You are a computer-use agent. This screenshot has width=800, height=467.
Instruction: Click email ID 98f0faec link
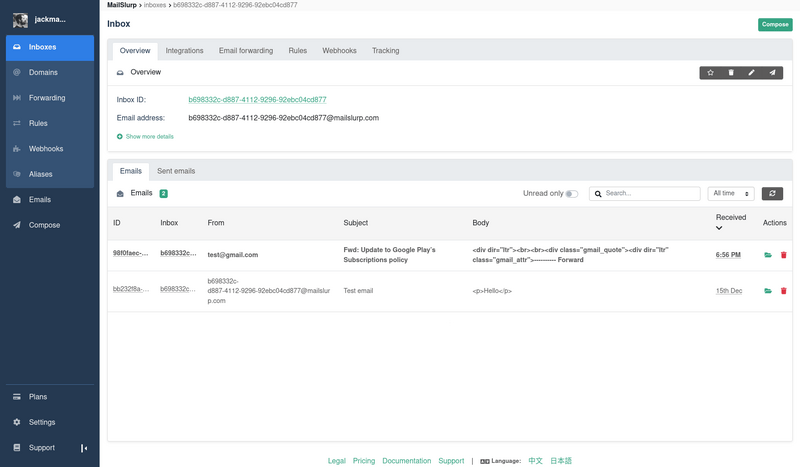[x=130, y=253]
